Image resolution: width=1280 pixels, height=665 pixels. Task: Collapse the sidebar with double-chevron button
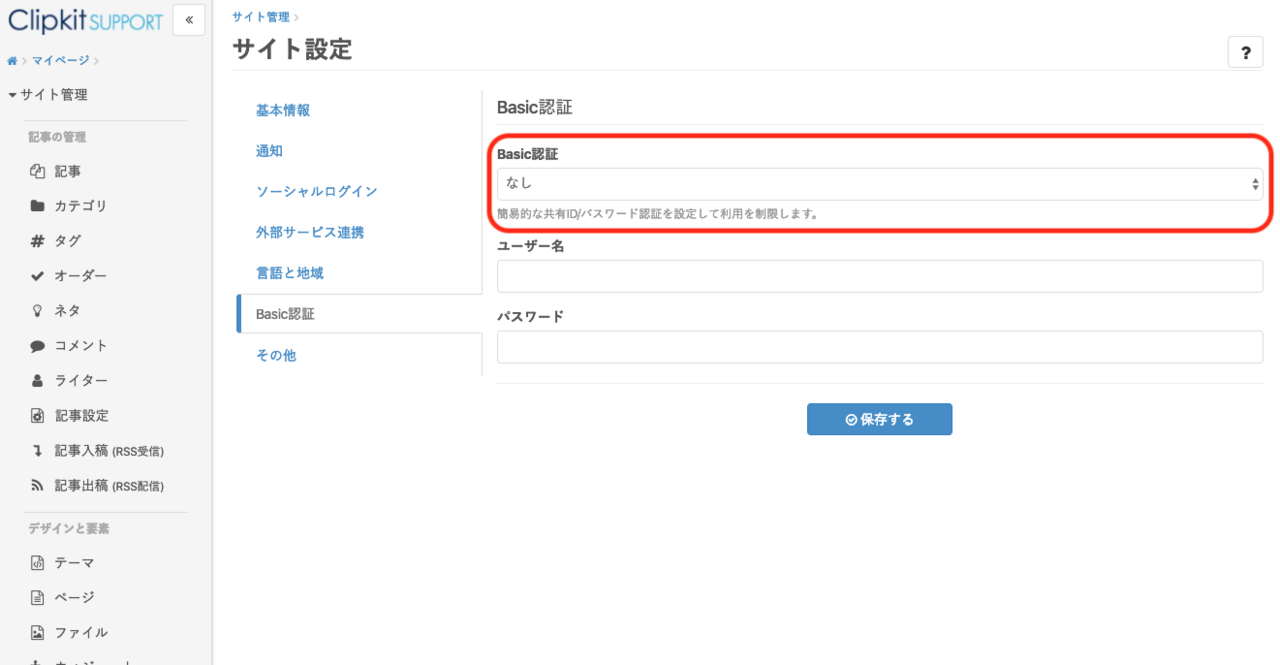click(x=189, y=20)
